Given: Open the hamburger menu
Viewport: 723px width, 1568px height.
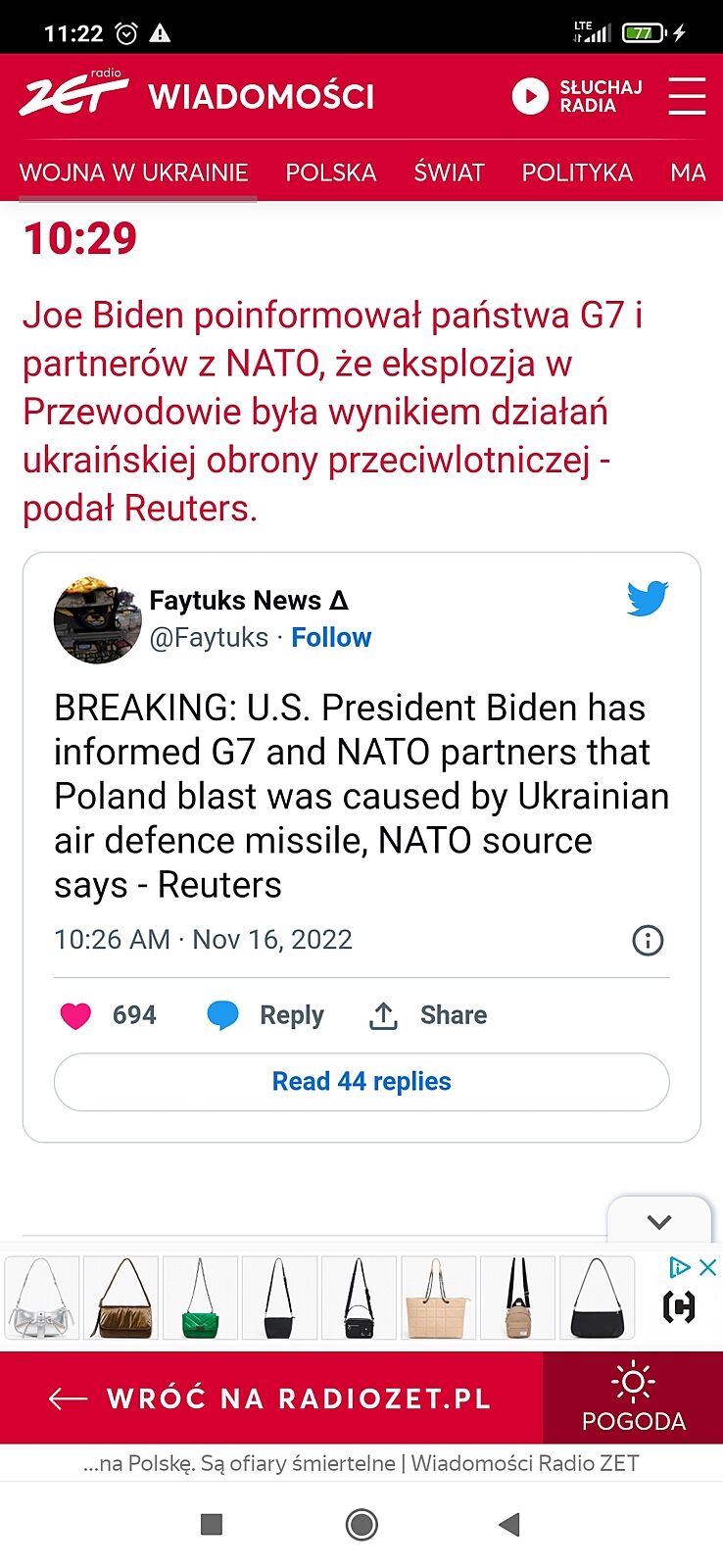Looking at the screenshot, I should (x=687, y=96).
